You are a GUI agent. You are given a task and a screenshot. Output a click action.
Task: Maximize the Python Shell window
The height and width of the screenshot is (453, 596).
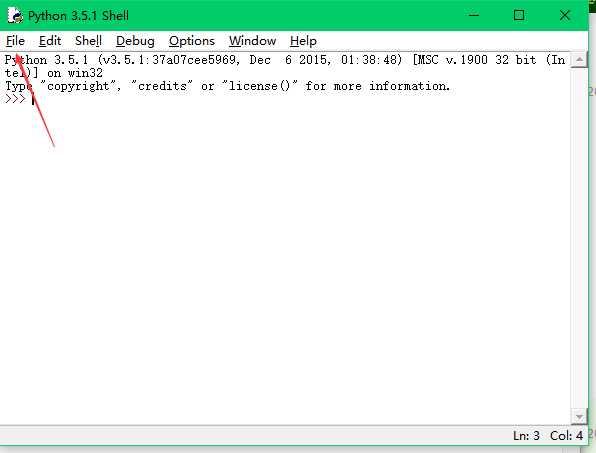(519, 16)
